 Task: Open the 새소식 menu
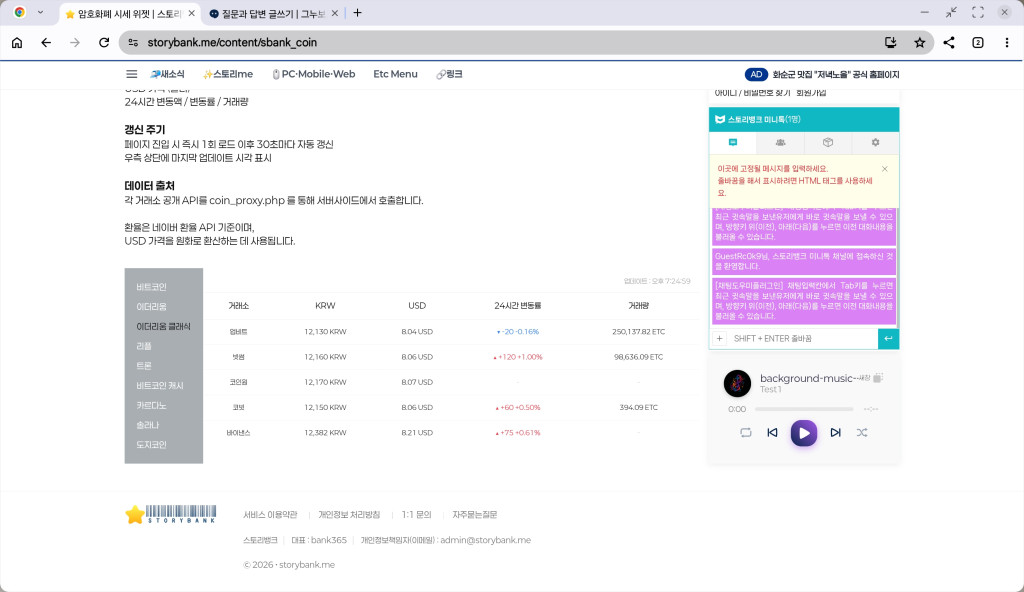click(167, 74)
